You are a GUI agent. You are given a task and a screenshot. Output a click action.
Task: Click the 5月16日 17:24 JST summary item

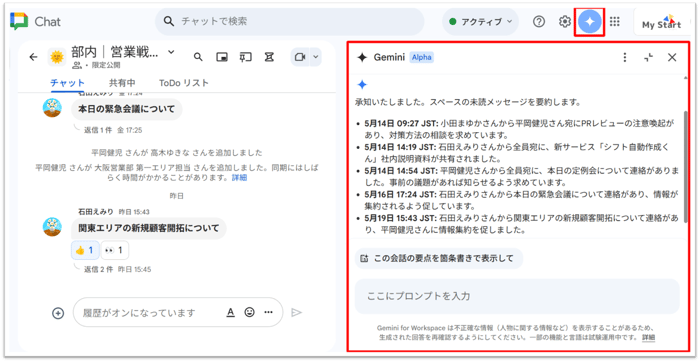pos(520,200)
